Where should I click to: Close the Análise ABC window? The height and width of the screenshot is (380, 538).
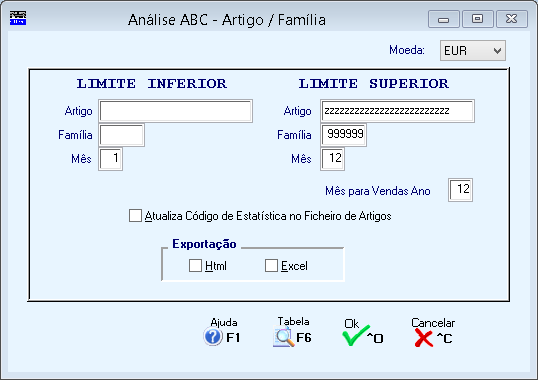pos(512,19)
